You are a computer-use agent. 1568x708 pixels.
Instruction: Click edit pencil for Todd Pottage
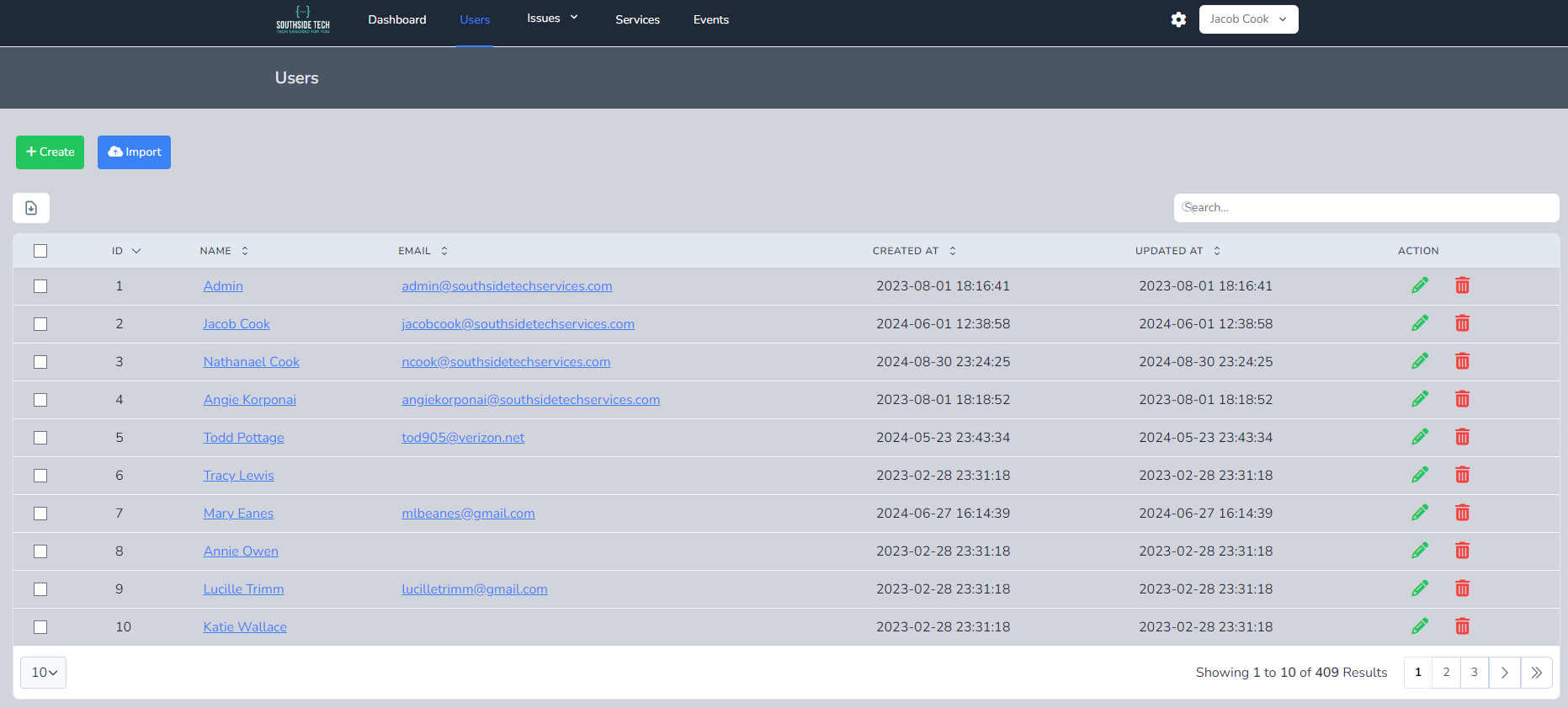coord(1420,438)
